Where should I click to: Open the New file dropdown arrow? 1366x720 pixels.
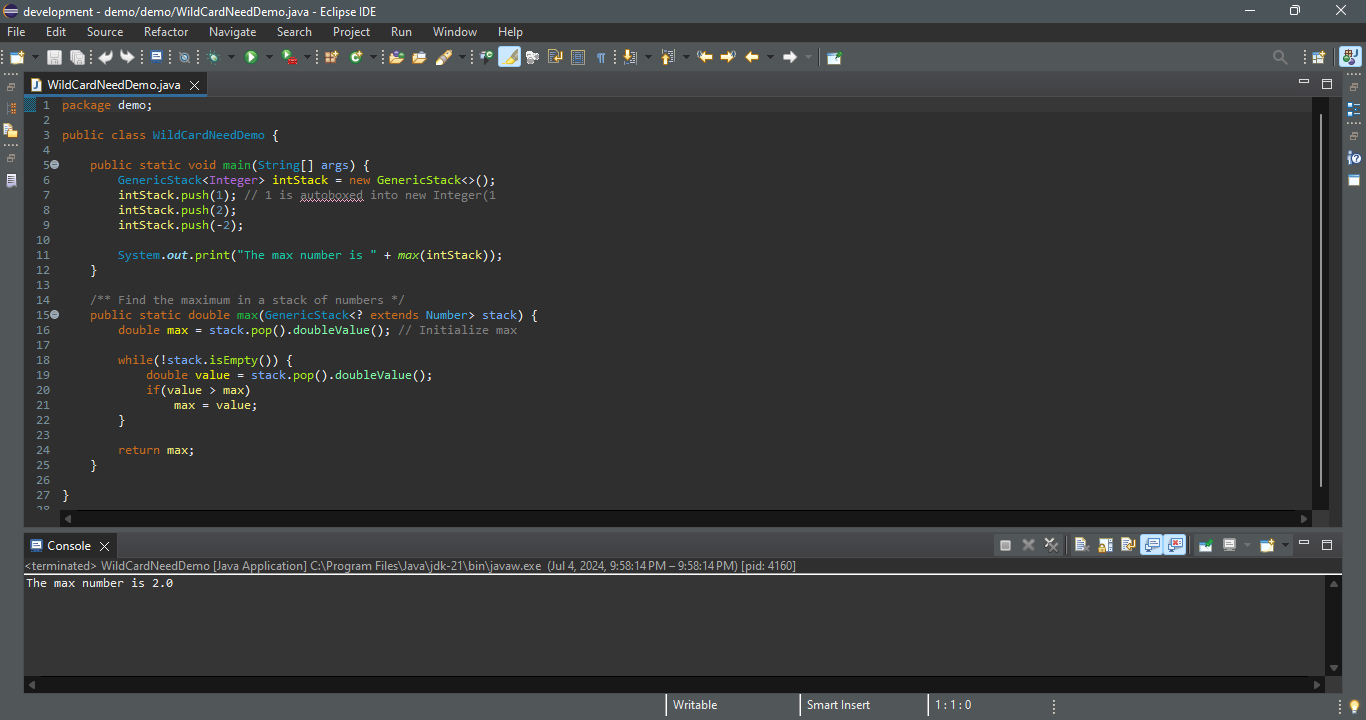(x=35, y=57)
